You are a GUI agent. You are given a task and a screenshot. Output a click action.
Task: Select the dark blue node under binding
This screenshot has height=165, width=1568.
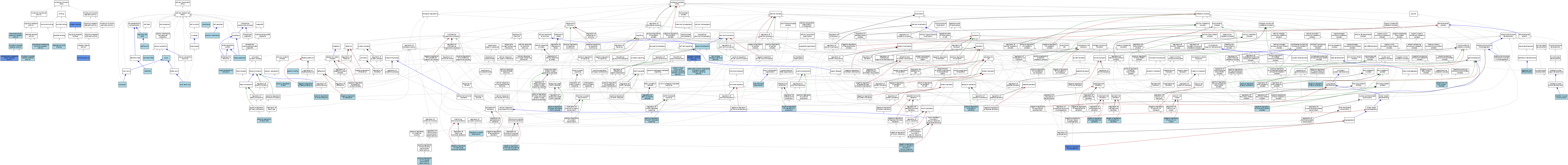(x=76, y=24)
